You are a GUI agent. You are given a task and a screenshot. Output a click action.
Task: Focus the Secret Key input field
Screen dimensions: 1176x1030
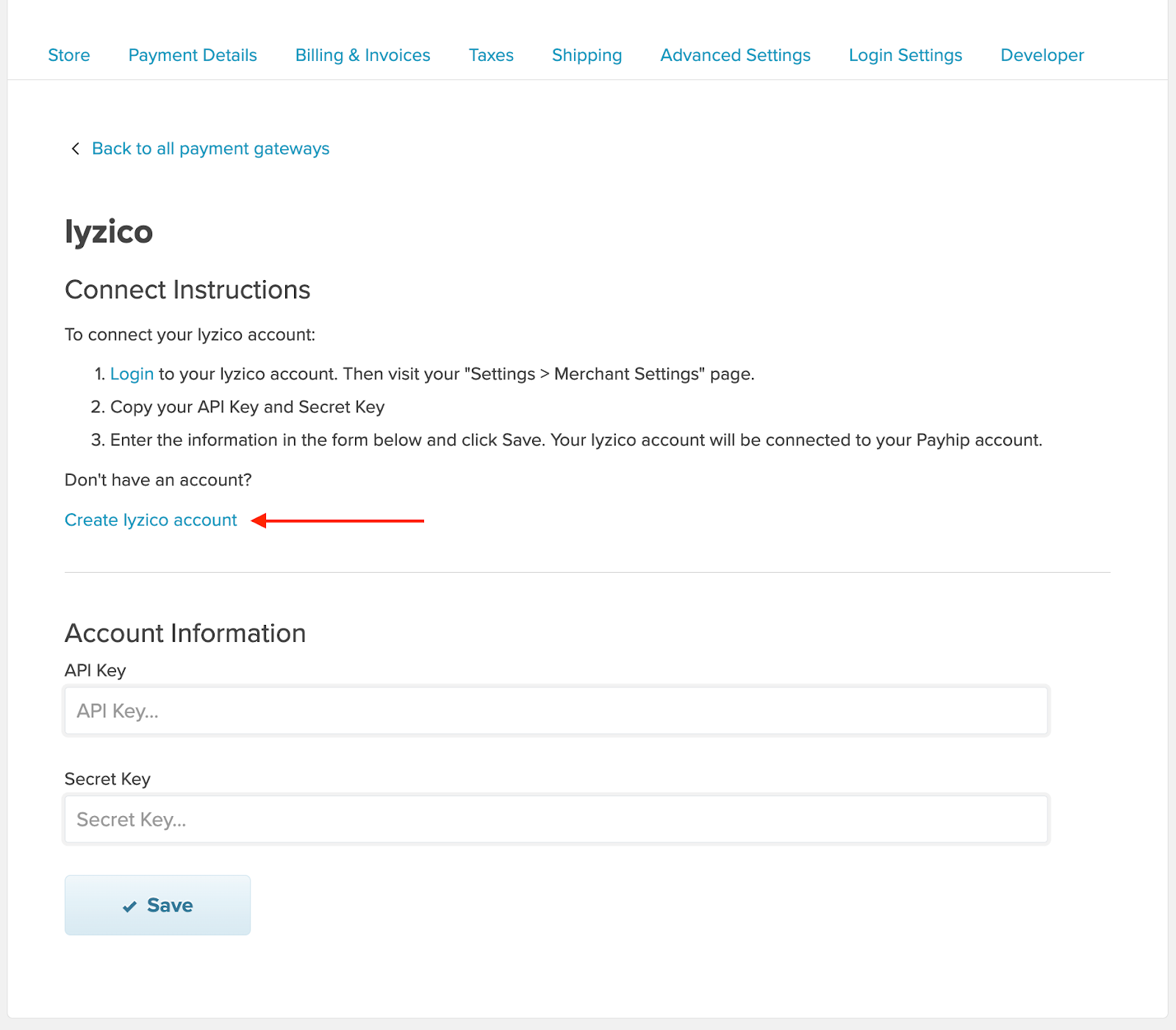(556, 820)
